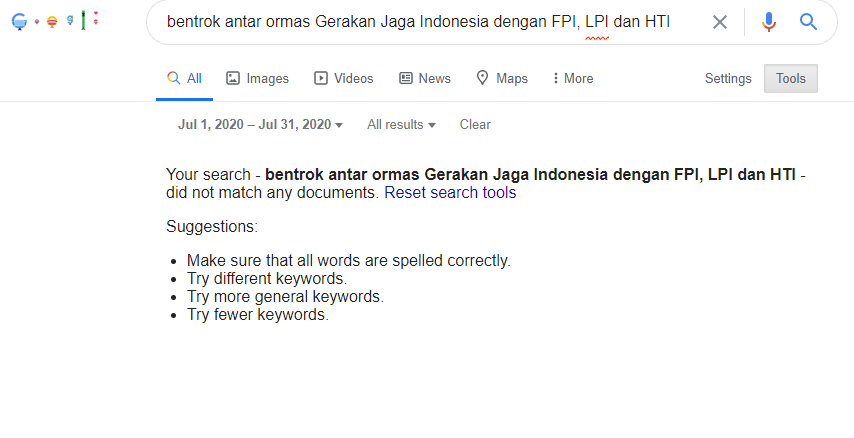This screenshot has height=438, width=854.
Task: Start voice search with the microphone icon
Action: click(768, 22)
